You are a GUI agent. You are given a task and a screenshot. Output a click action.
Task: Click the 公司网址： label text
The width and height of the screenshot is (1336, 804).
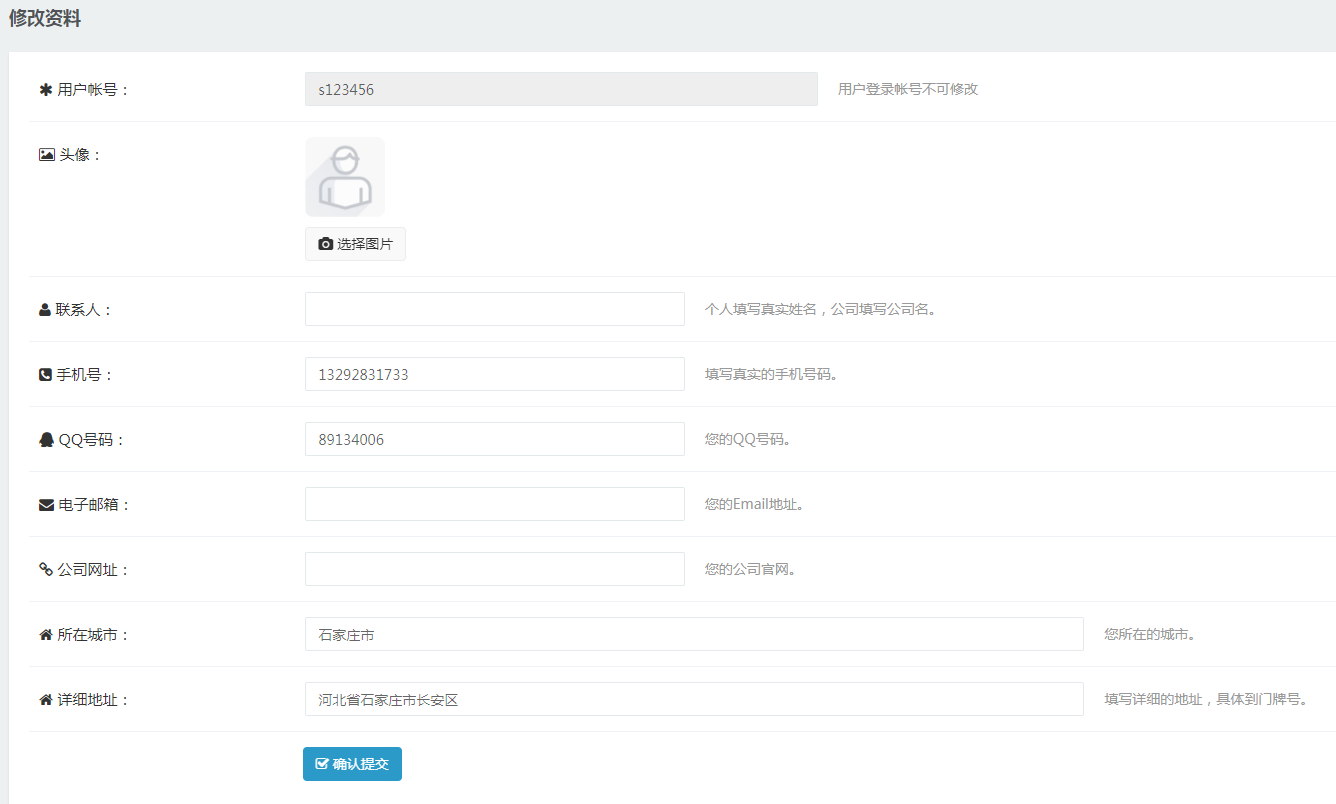94,570
